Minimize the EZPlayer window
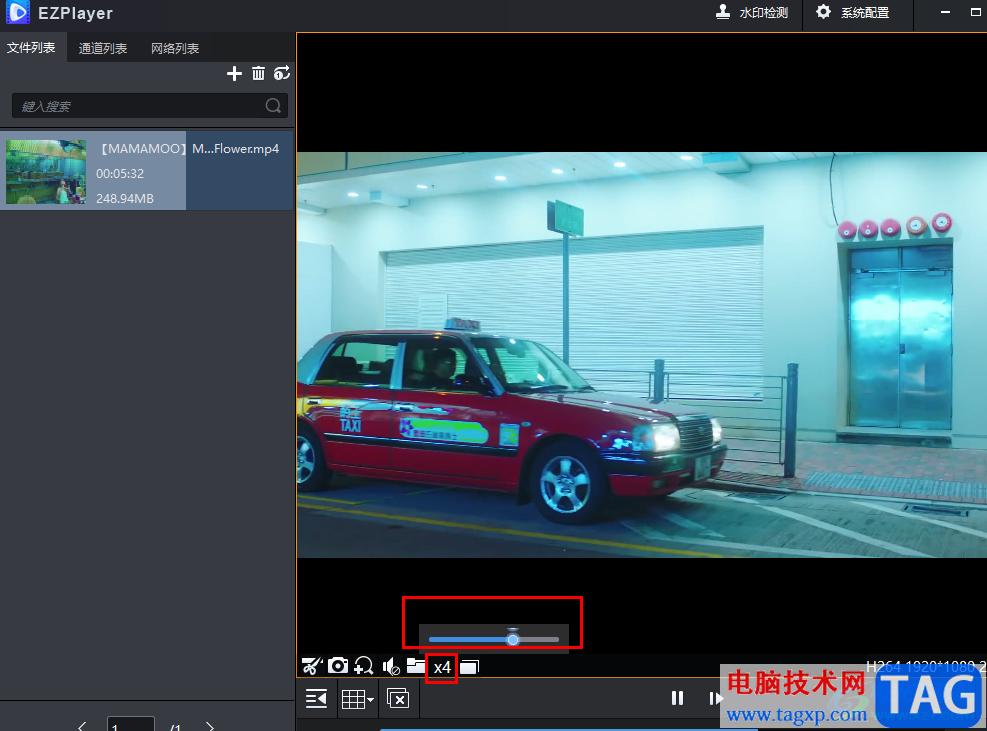Screen dimensions: 987x731 pyautogui.click(x=945, y=13)
